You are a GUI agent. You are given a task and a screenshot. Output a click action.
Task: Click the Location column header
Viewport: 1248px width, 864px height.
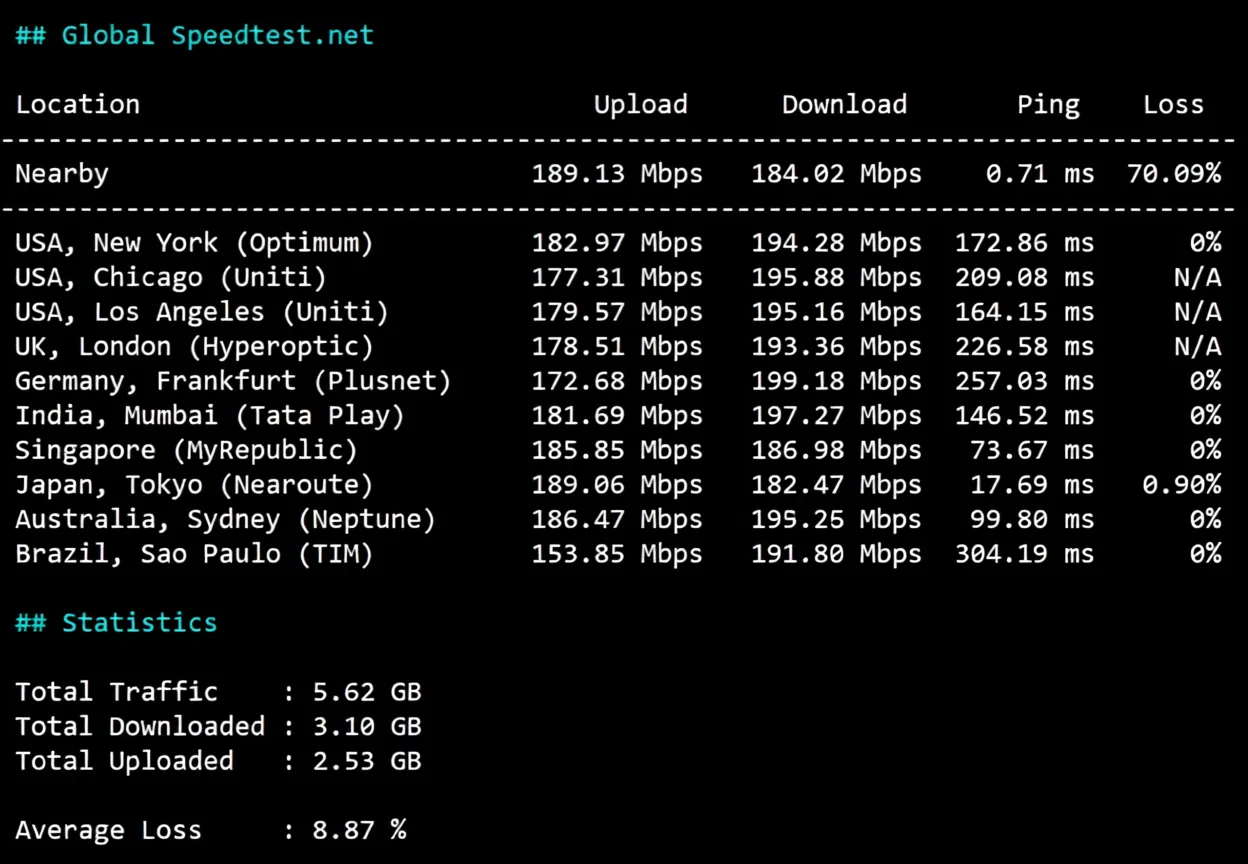[x=77, y=105]
